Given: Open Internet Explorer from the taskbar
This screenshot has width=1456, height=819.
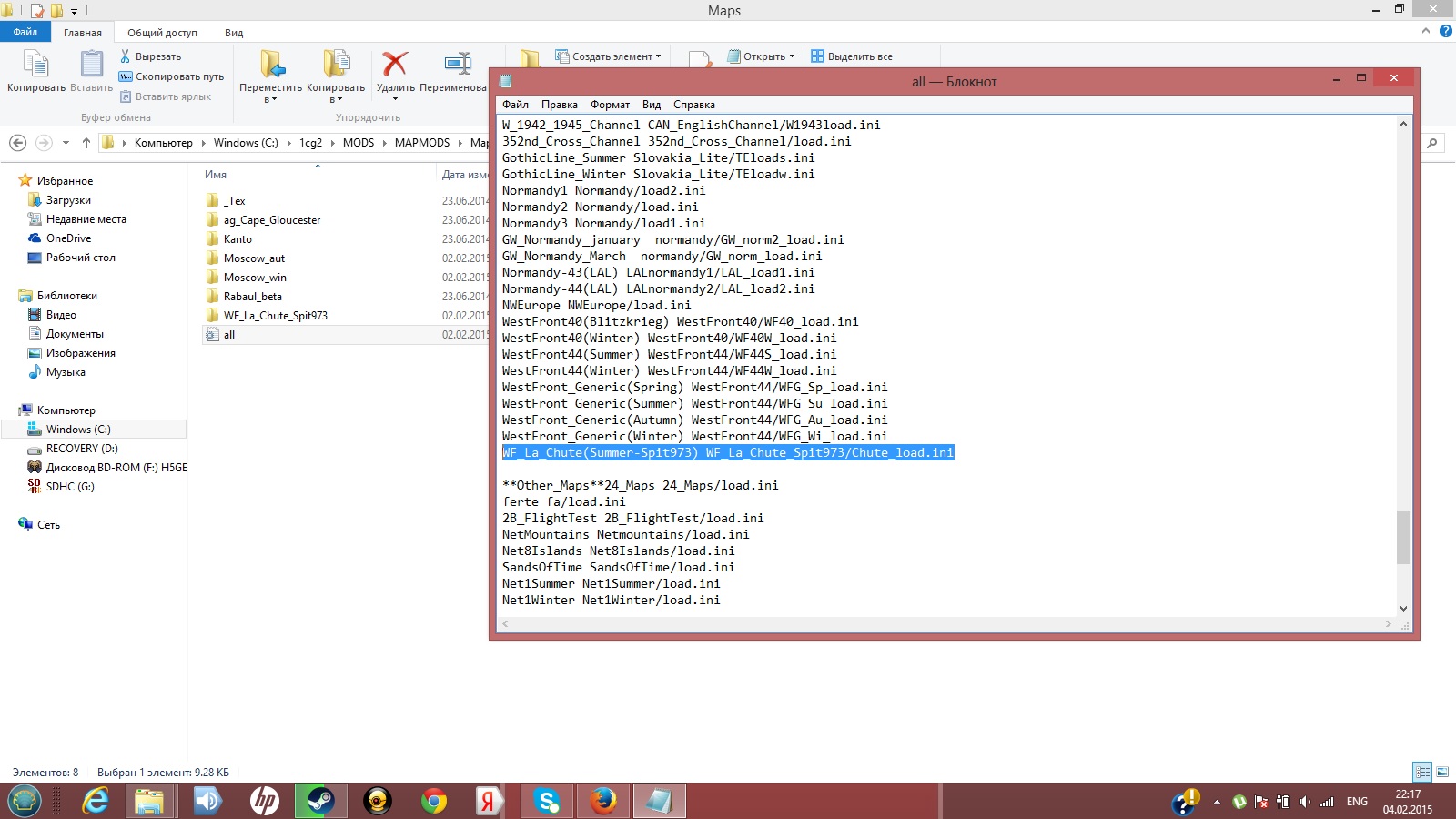Looking at the screenshot, I should pyautogui.click(x=96, y=801).
